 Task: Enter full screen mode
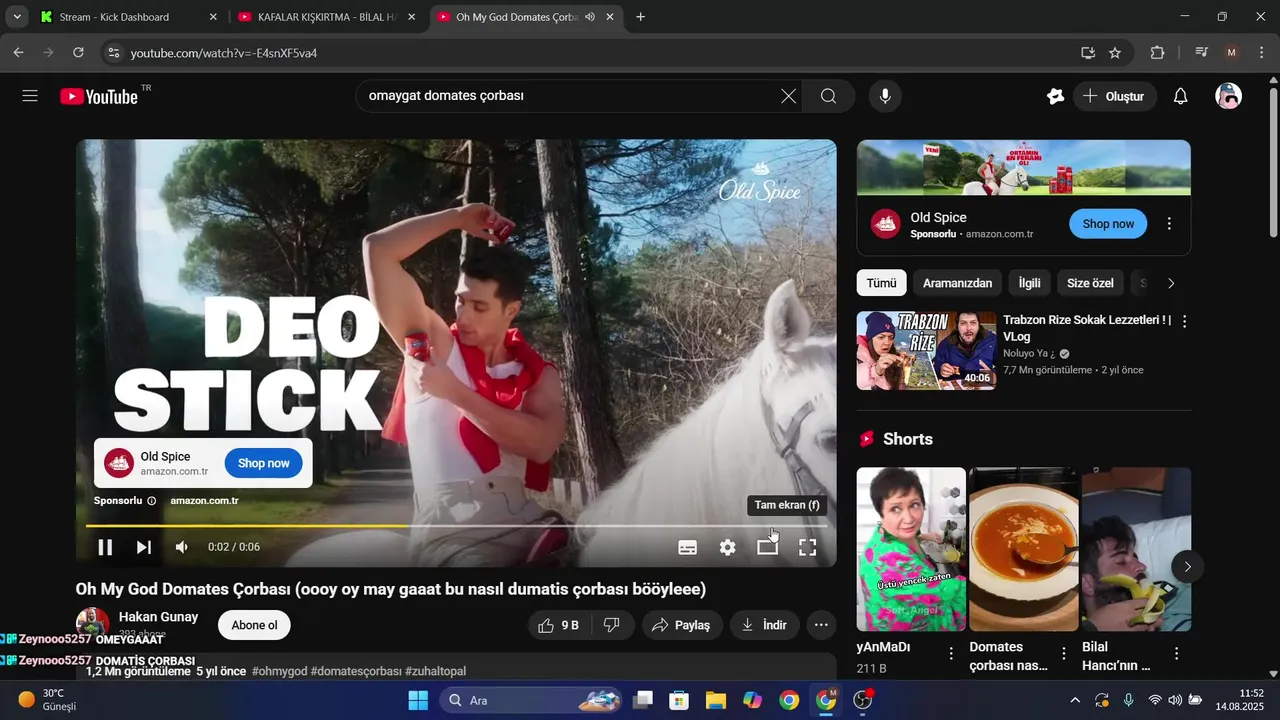(x=807, y=547)
